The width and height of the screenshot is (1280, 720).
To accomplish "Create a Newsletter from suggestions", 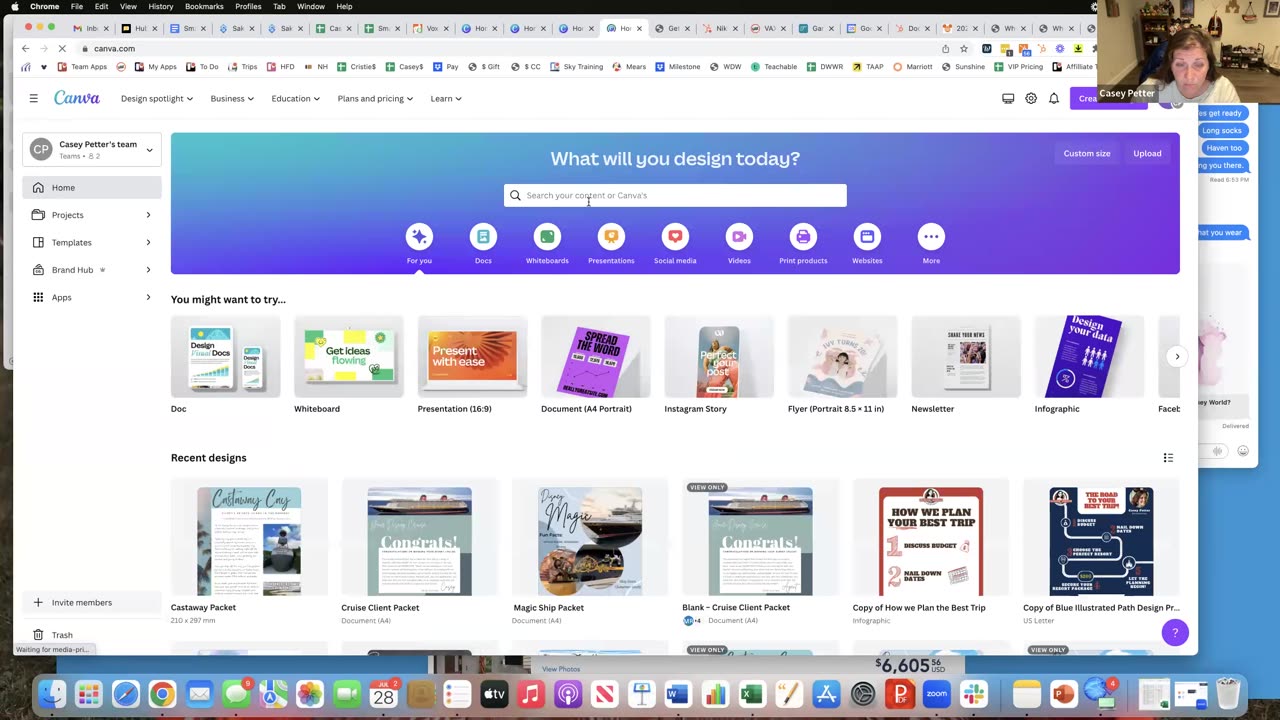I will click(966, 357).
